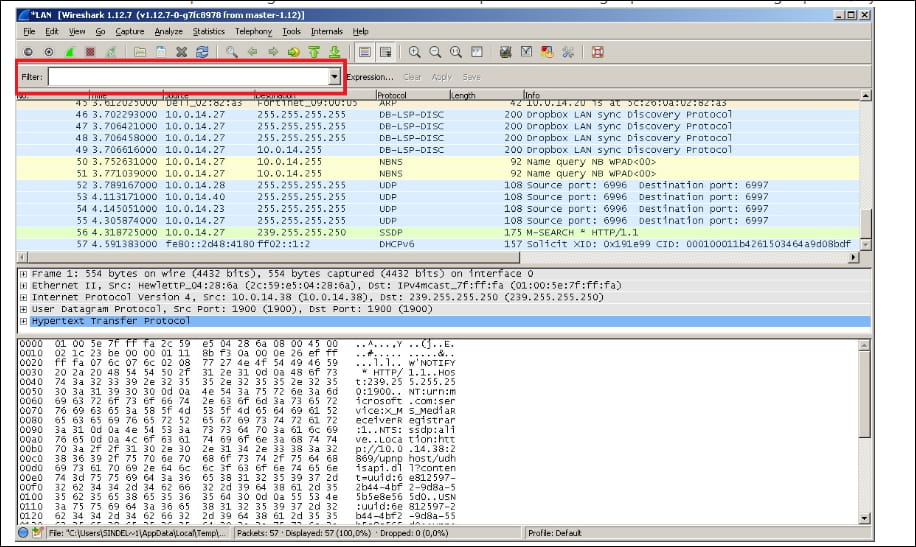The height and width of the screenshot is (547, 916).
Task: Expand User Datagram Protocol node
Action: 23,309
